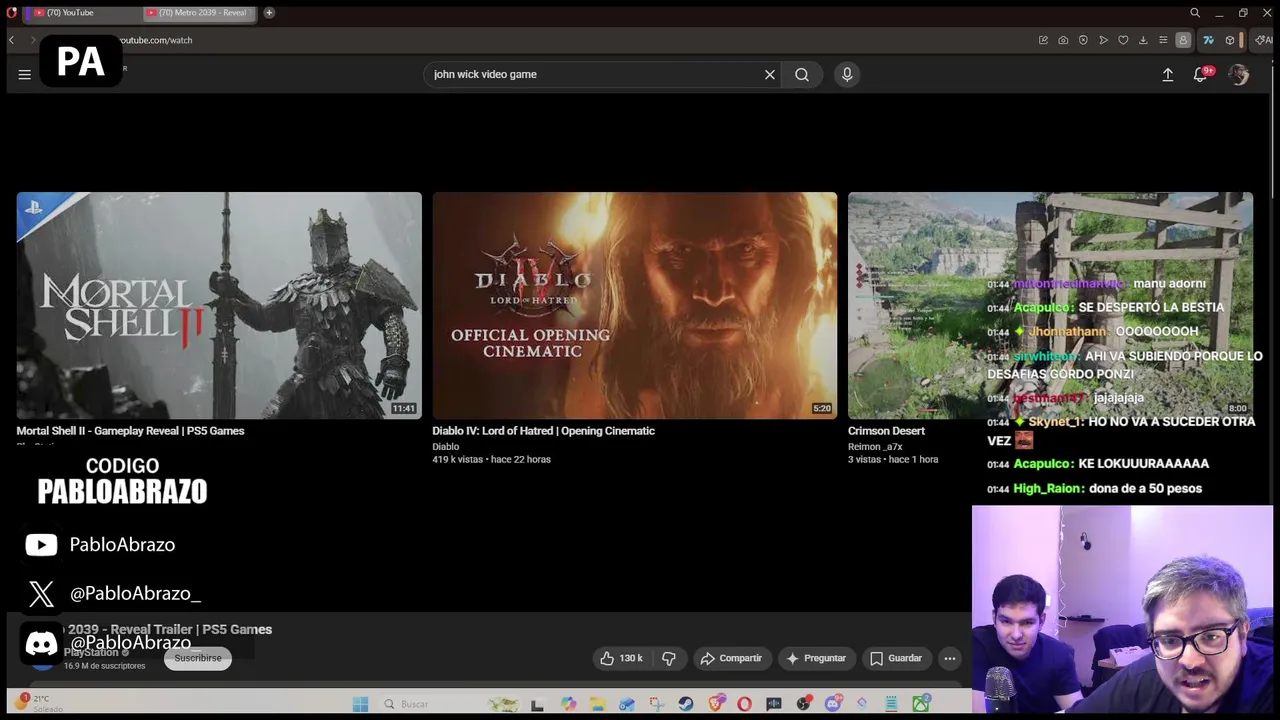Open the Diablo channel name link
Image resolution: width=1280 pixels, height=720 pixels.
[x=445, y=447]
